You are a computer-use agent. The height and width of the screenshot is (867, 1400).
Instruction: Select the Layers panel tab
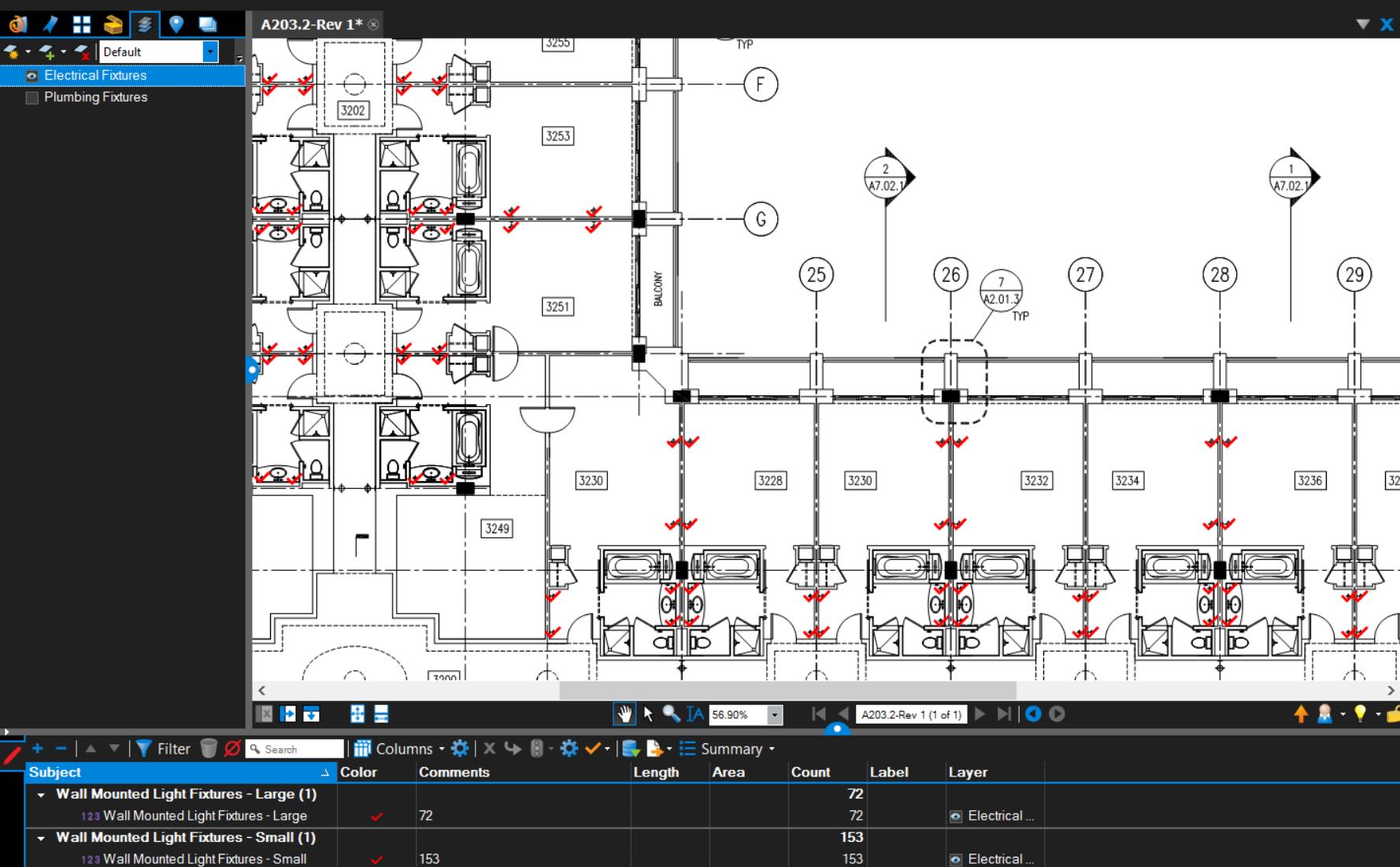click(x=145, y=24)
